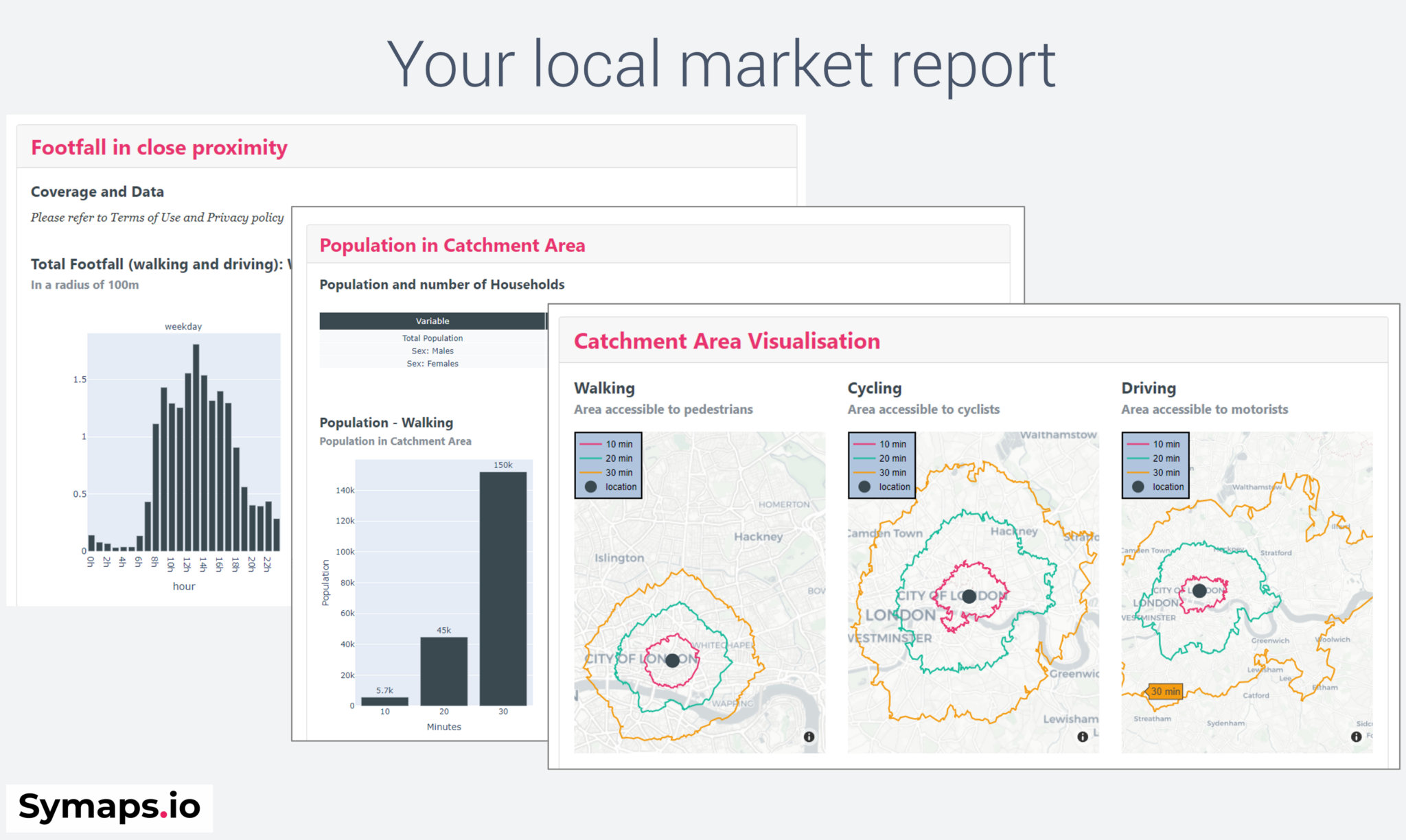
Task: Toggle 30 min legend entry in Walking map
Action: (607, 473)
